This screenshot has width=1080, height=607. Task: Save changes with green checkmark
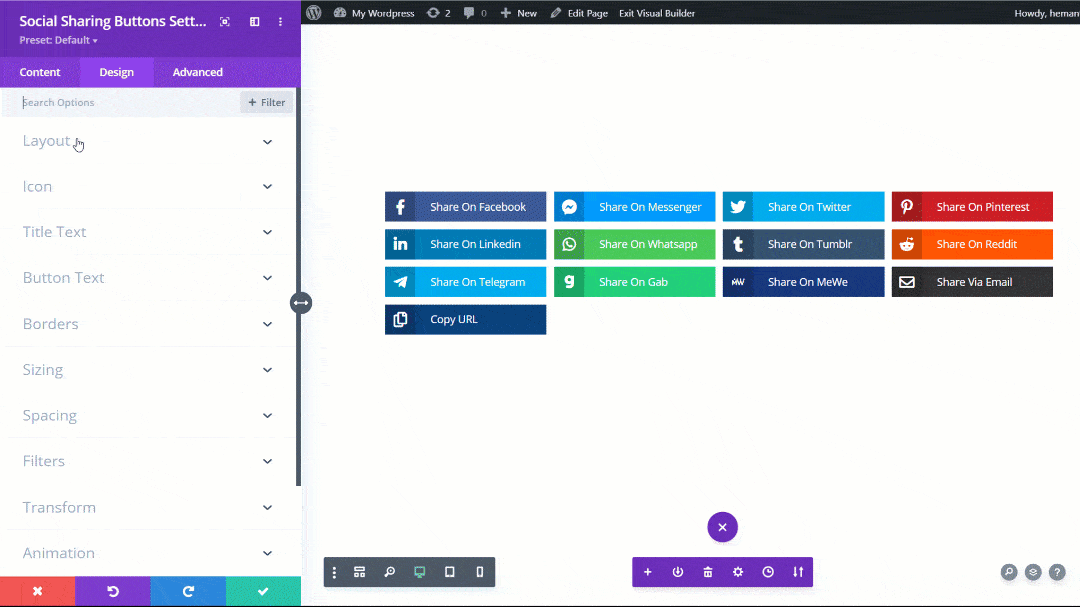(x=263, y=591)
